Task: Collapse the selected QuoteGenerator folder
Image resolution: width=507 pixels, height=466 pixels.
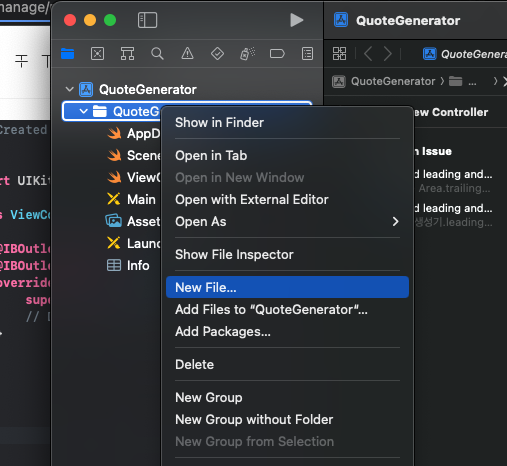Action: 84,111
